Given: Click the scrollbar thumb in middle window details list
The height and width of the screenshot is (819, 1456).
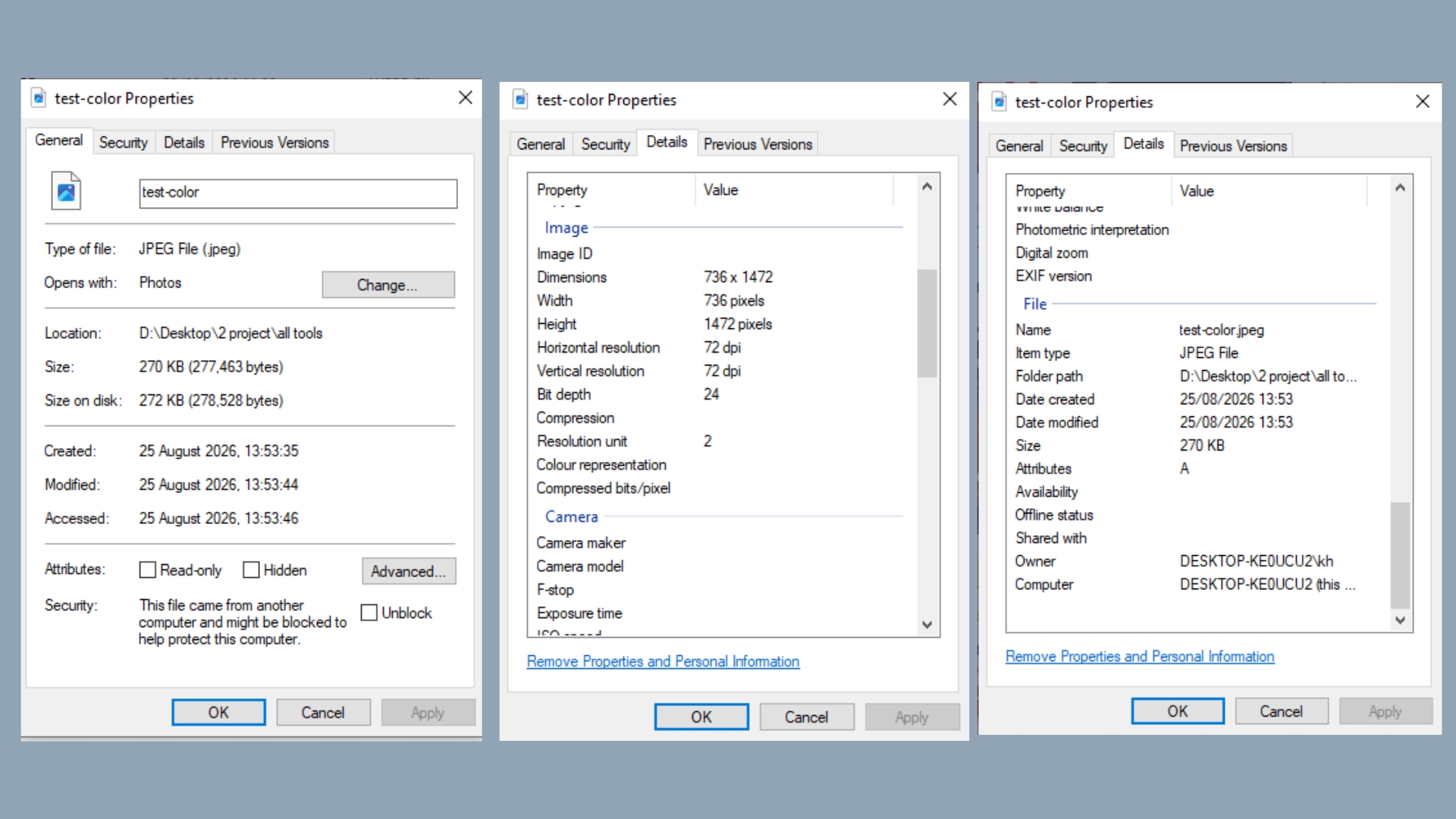Looking at the screenshot, I should click(927, 323).
